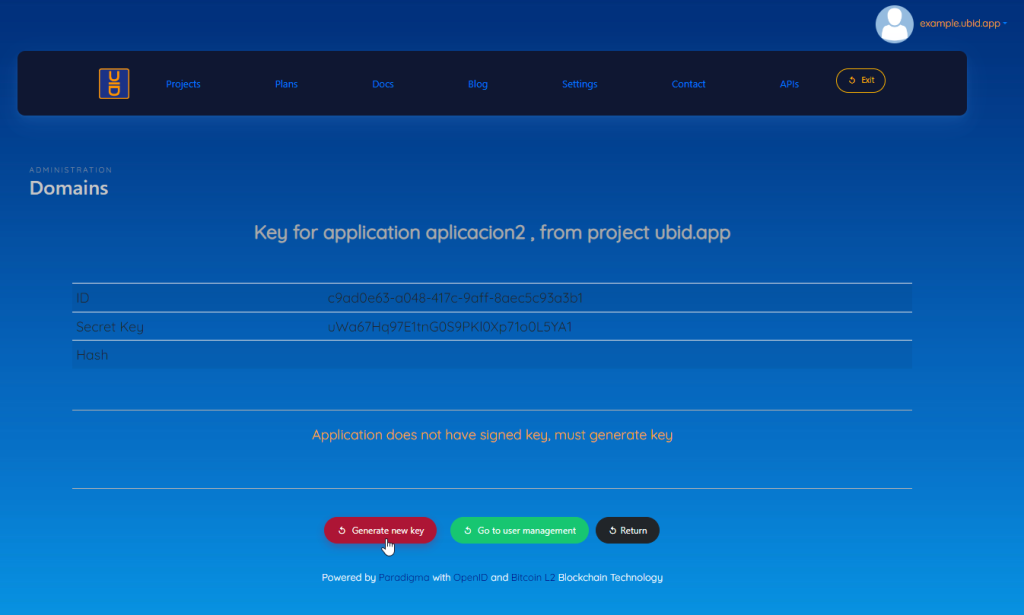The width and height of the screenshot is (1024, 615).
Task: Click the UID logo icon
Action: coord(114,83)
